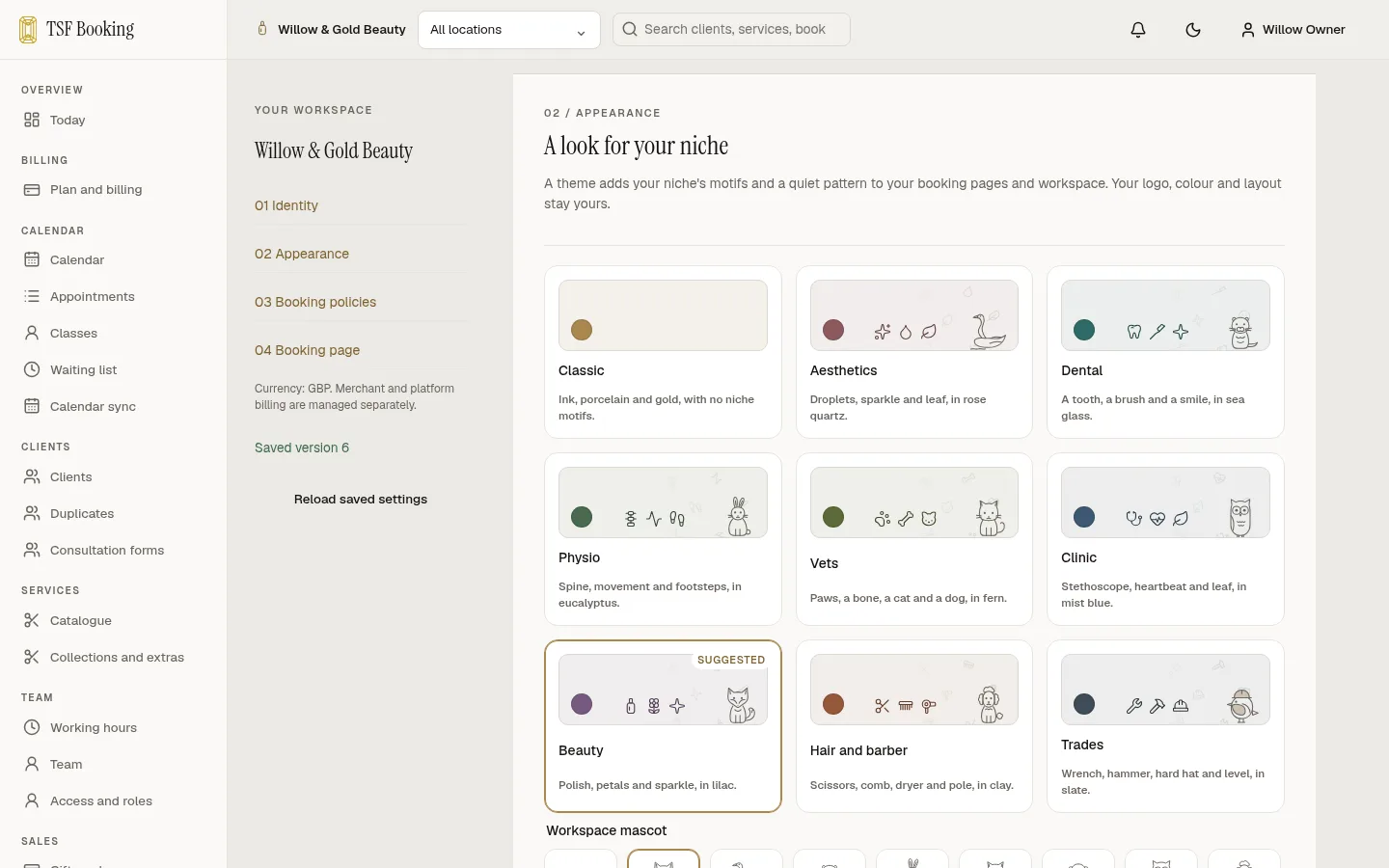Click the Waiting list clock icon
1389x868 pixels.
click(x=32, y=369)
